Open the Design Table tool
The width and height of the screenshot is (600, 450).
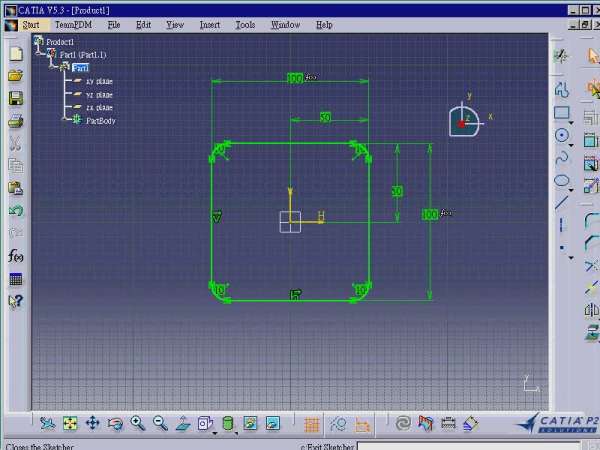[16, 279]
